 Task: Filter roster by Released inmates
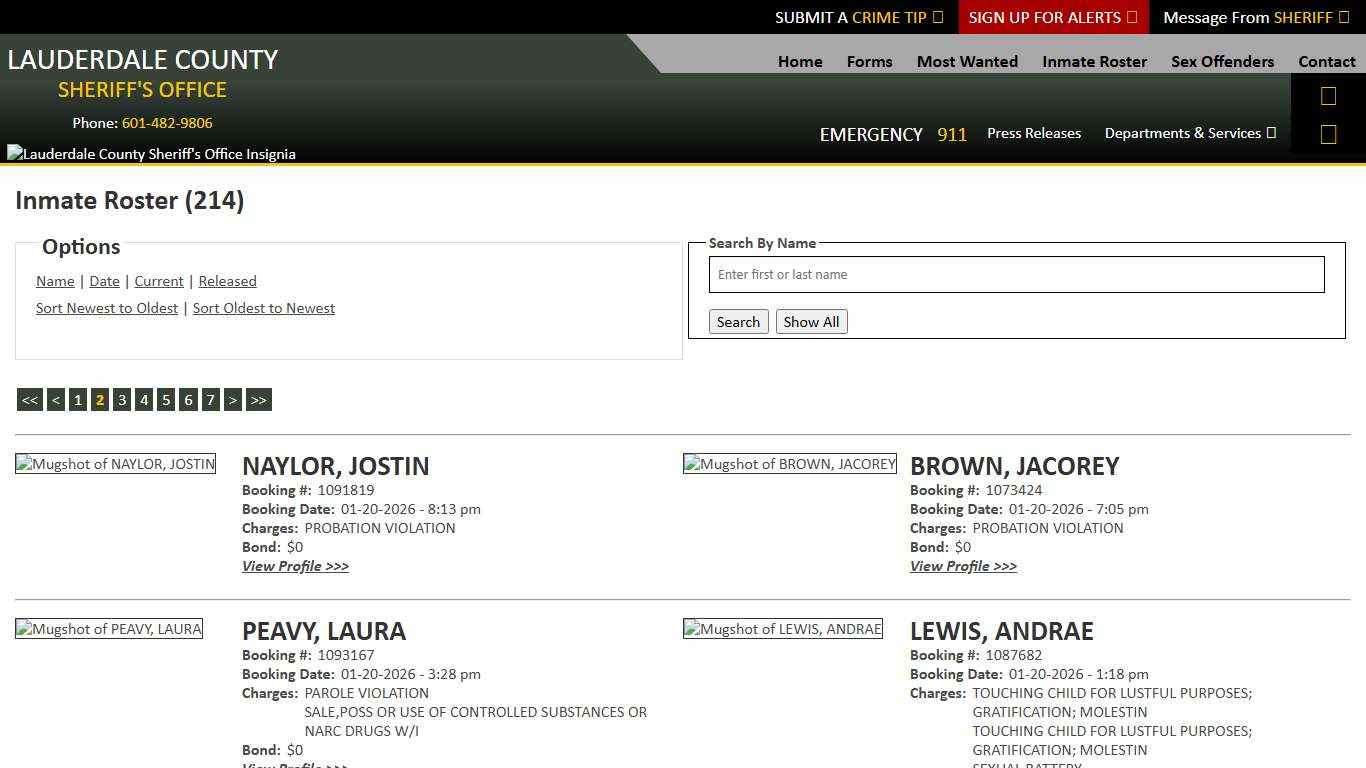point(227,281)
